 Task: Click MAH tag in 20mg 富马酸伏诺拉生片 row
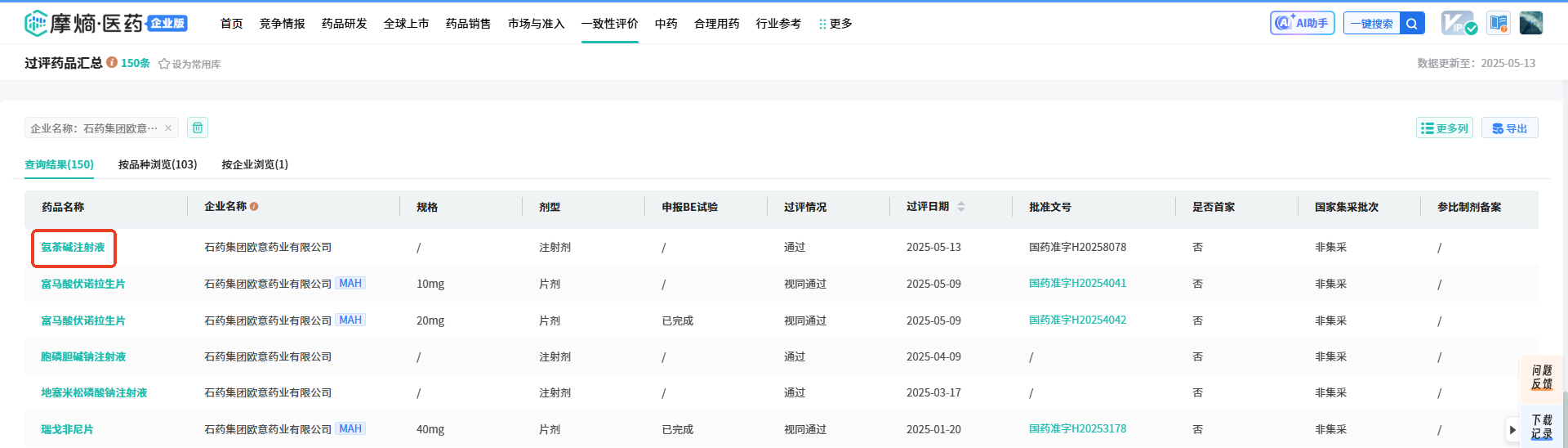point(350,320)
